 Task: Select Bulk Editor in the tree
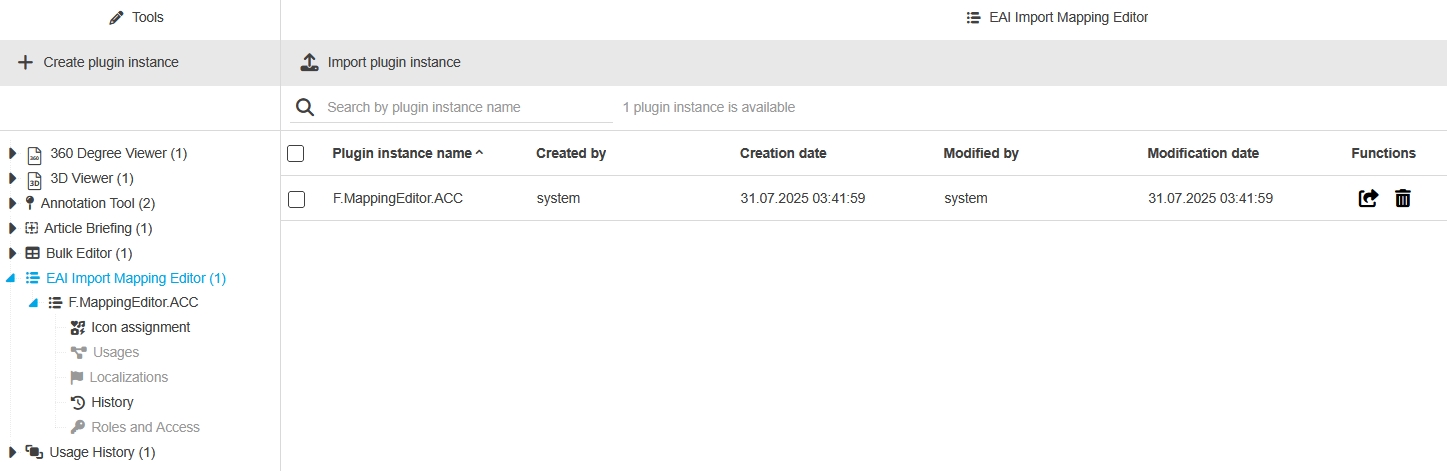point(88,253)
